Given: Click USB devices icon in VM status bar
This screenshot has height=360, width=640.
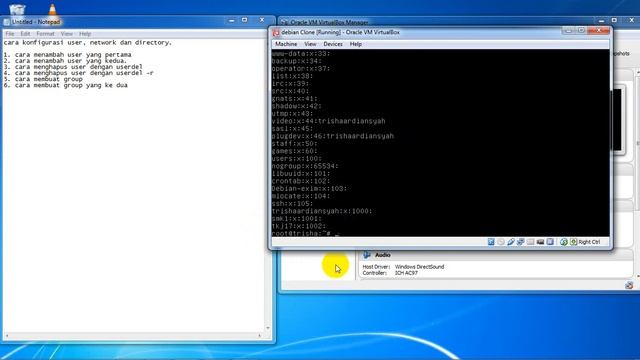Looking at the screenshot, I should click(511, 242).
